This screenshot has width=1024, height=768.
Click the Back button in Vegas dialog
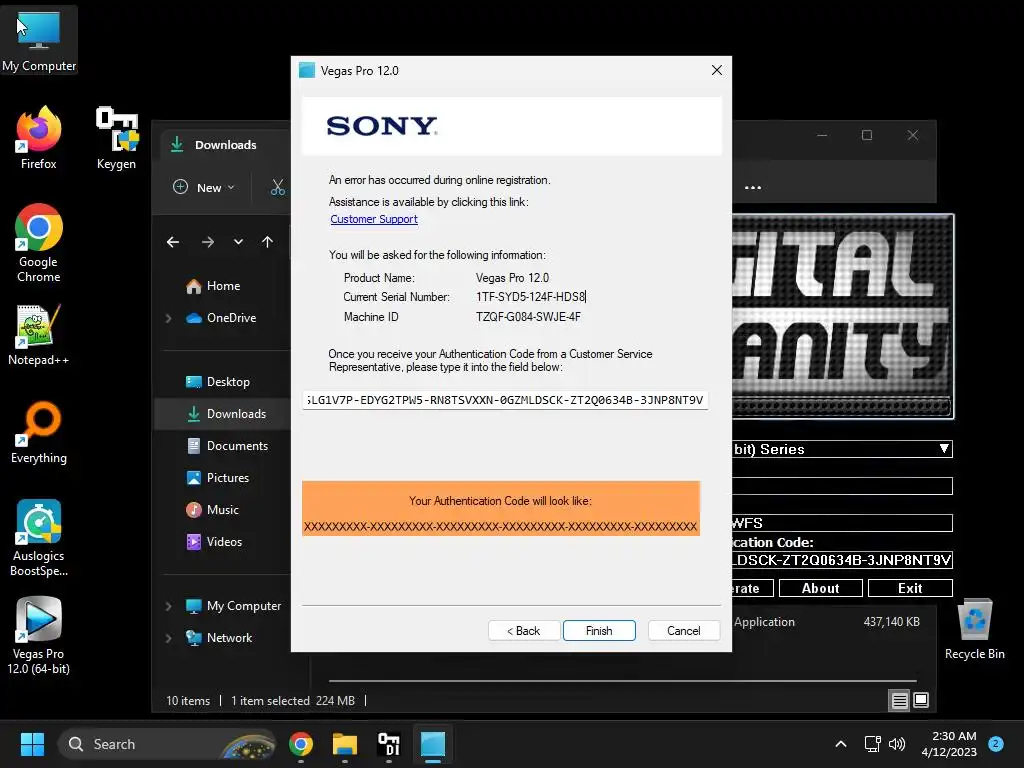[524, 631]
